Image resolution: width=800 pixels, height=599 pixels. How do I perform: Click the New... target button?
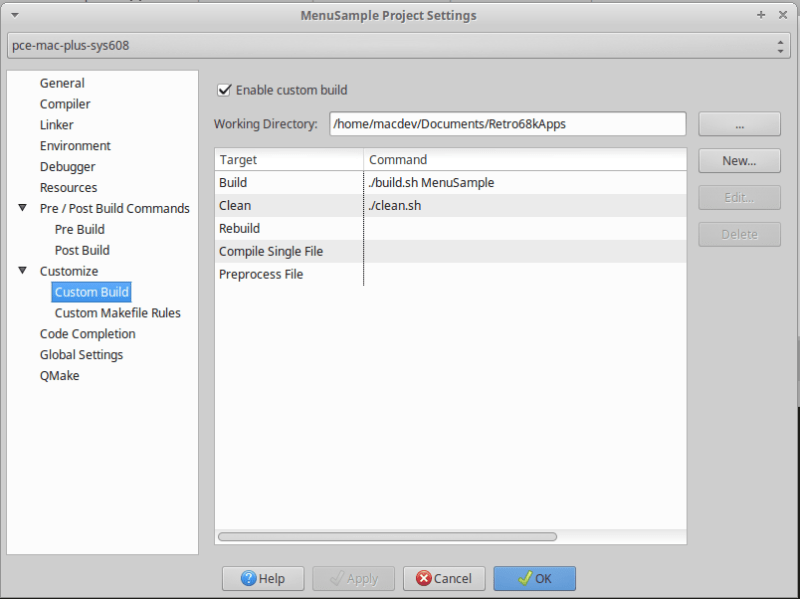point(739,161)
